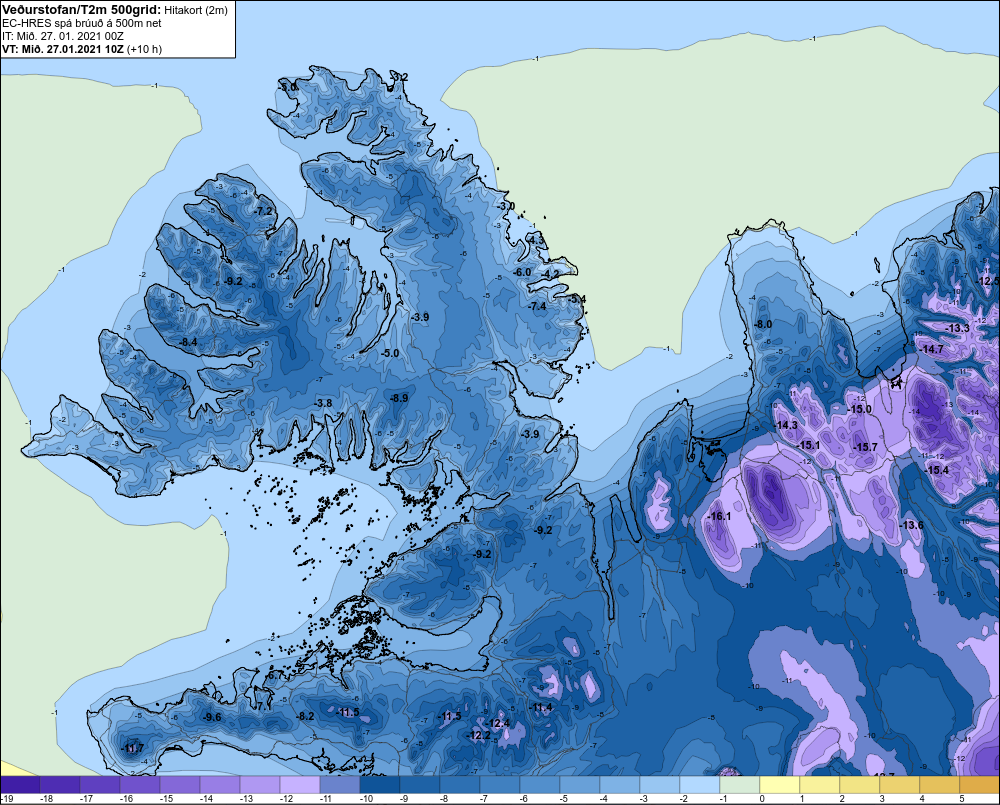Click the -14.7 temperature value on map
1000x805 pixels.
931,349
